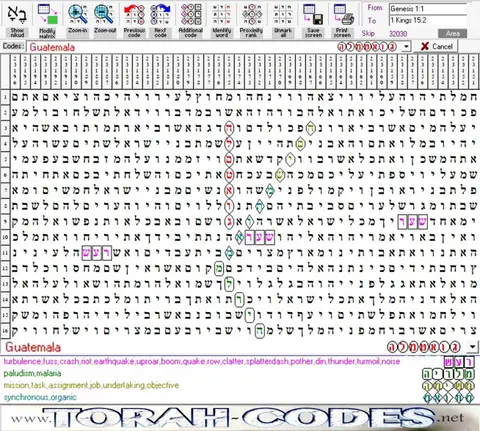Select the mission, task, assignment legend line

pos(91,385)
